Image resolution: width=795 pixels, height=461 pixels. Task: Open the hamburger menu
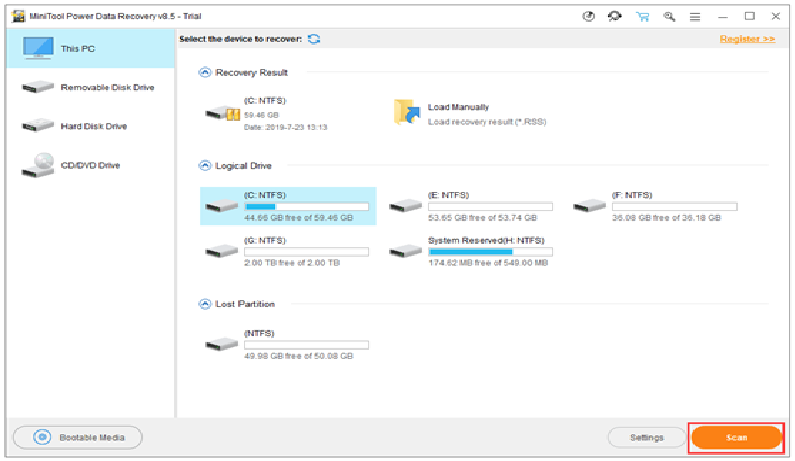point(695,17)
